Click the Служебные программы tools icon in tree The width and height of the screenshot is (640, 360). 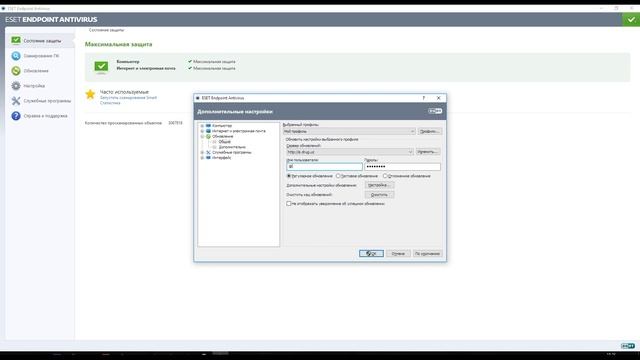click(x=208, y=152)
